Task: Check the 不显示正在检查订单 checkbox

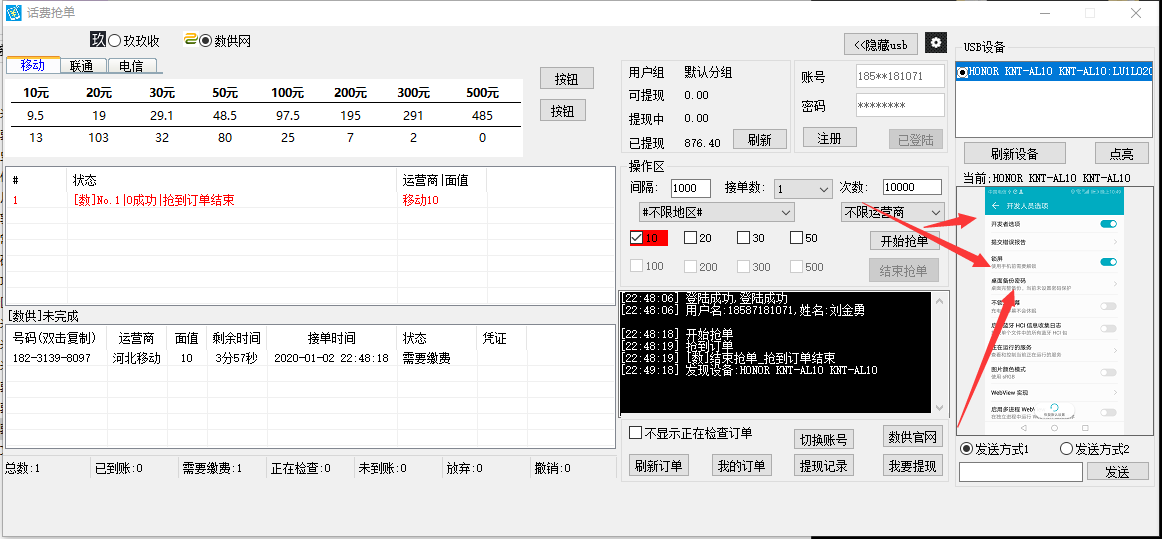Action: tap(636, 433)
